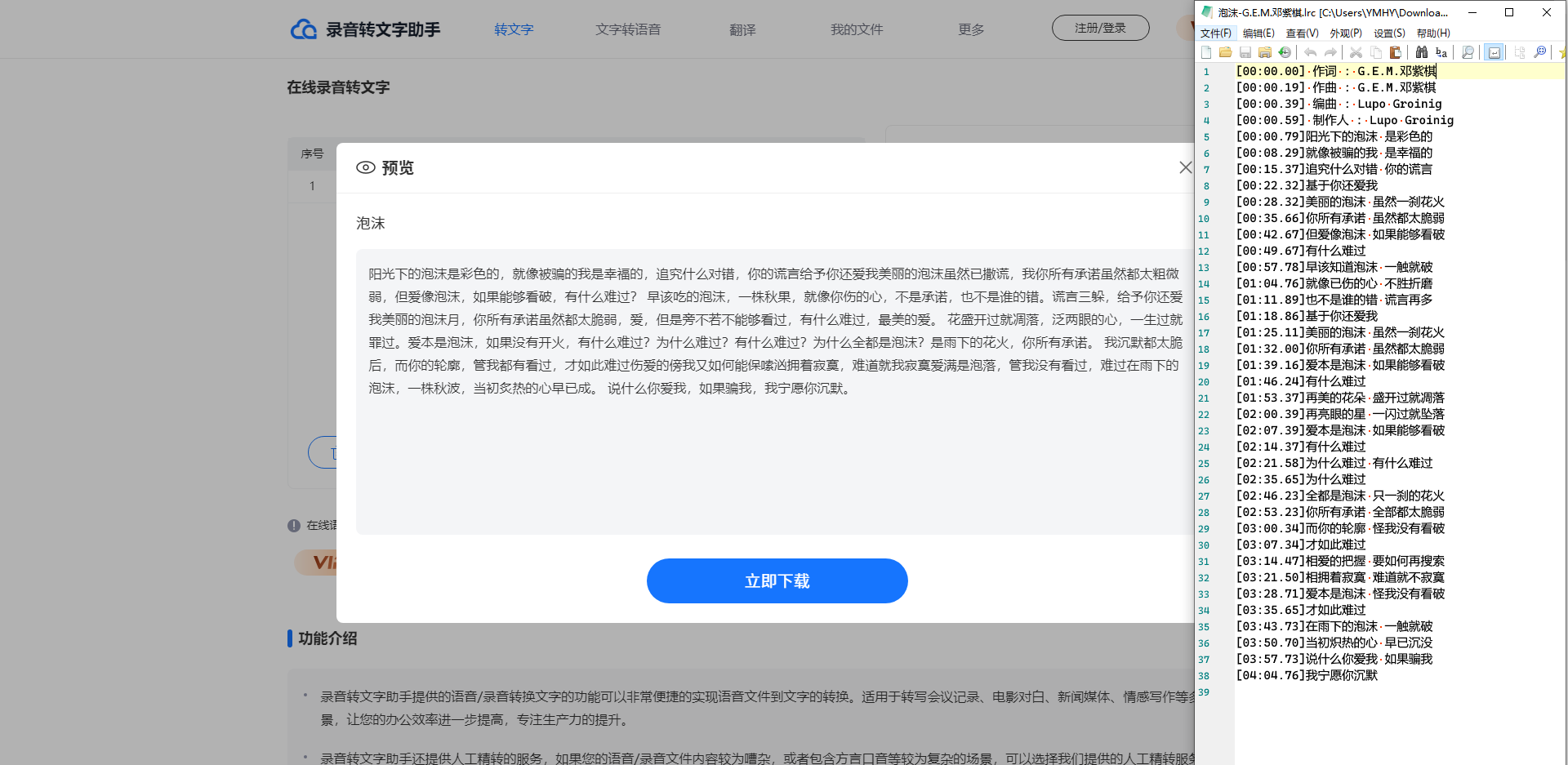The height and width of the screenshot is (765, 1568).
Task: Click line 1 作词 in the Notepad2 editor
Action: (1336, 71)
